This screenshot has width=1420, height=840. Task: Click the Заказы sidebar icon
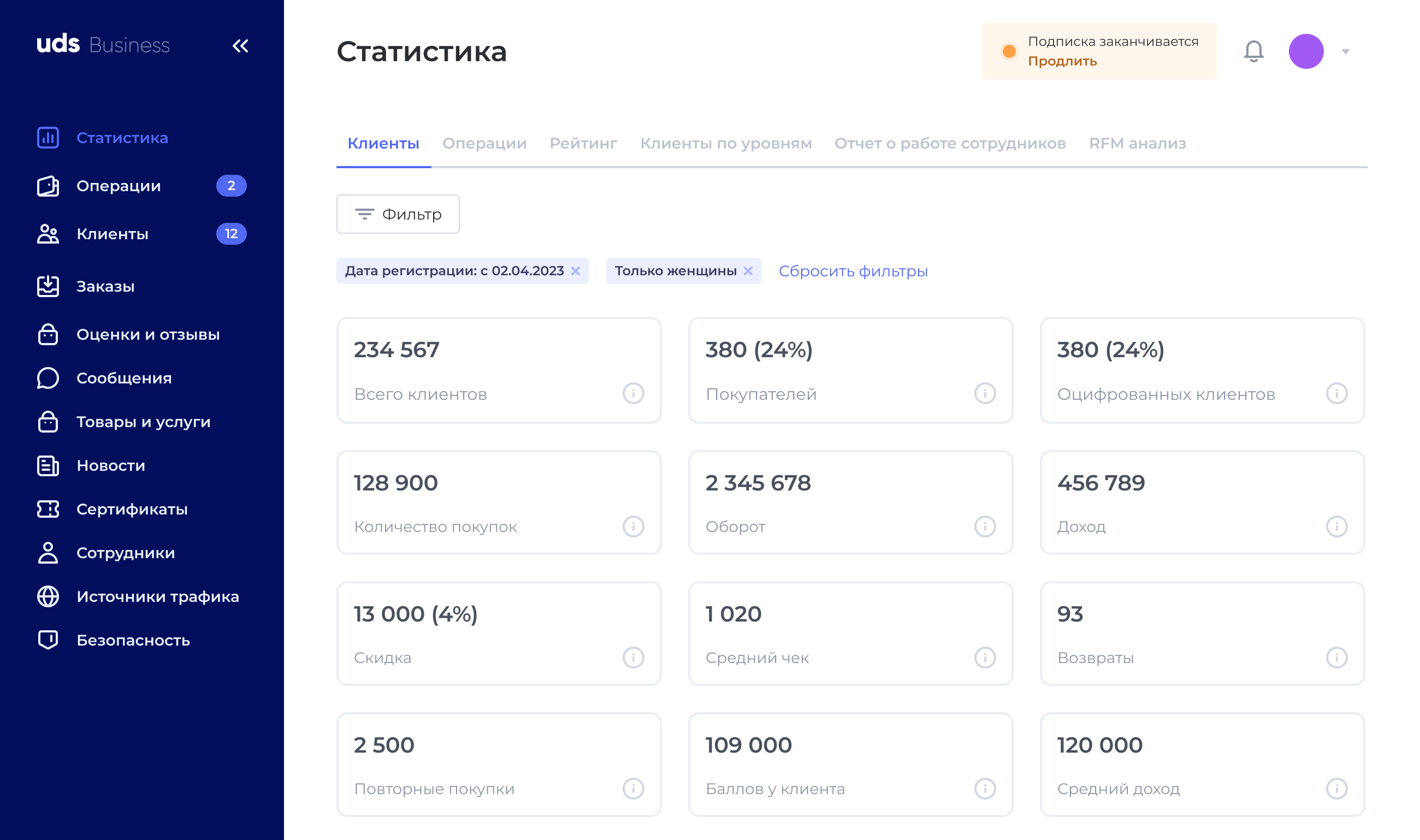[48, 286]
